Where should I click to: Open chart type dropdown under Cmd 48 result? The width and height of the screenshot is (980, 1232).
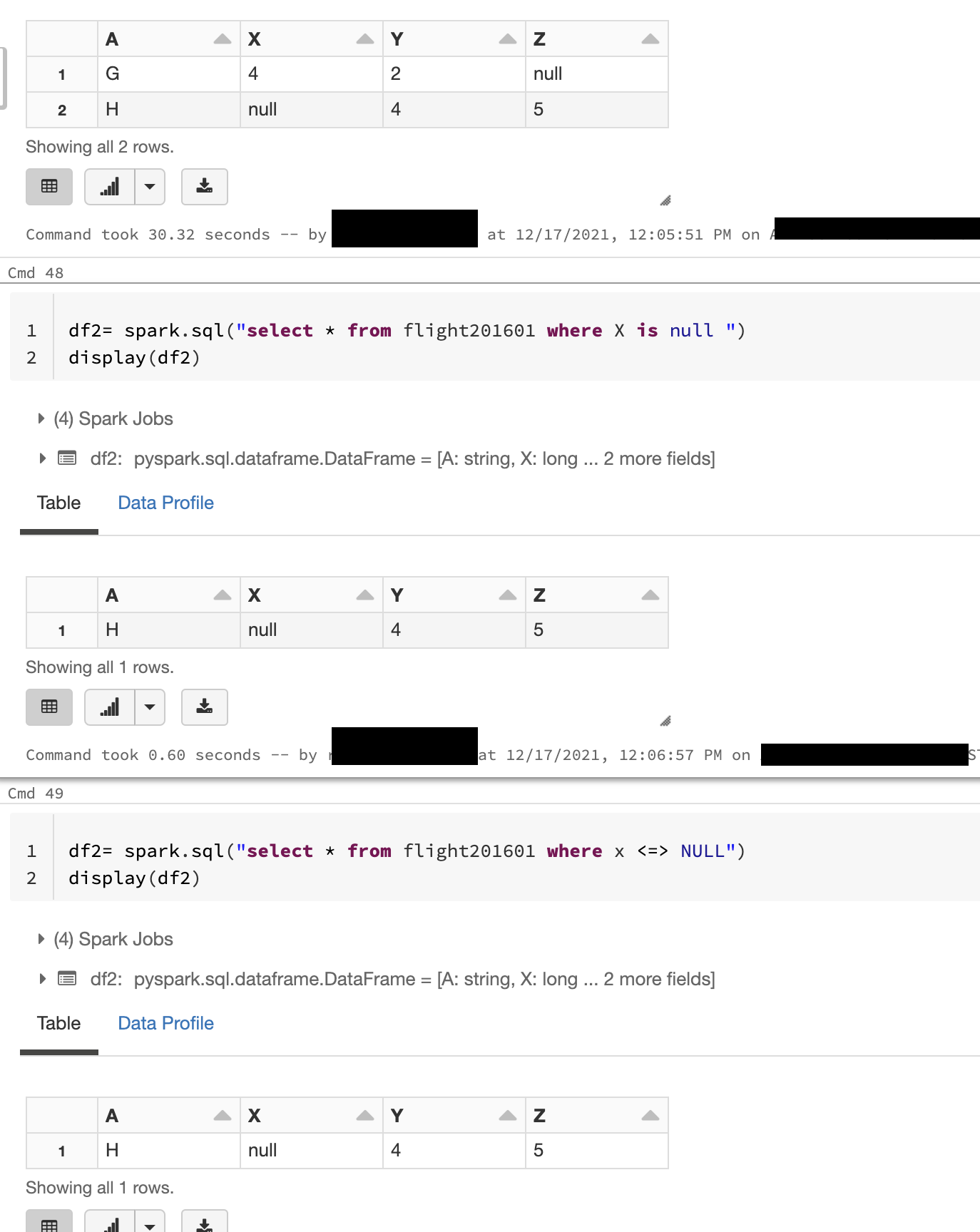coord(150,707)
